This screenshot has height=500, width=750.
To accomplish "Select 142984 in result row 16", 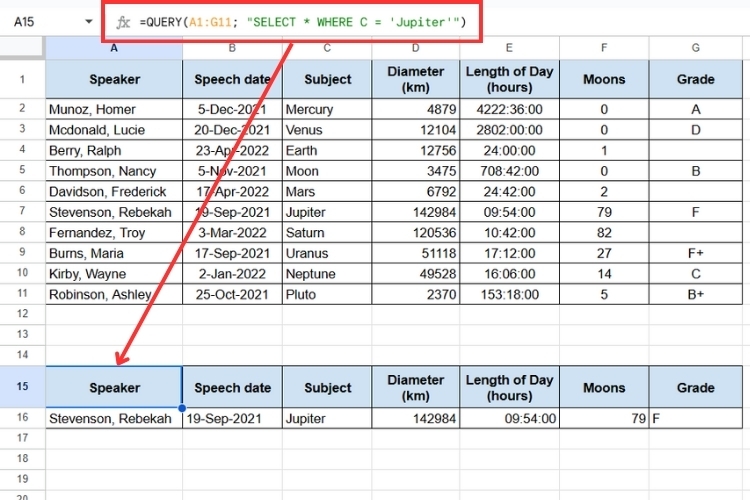I will click(x=416, y=418).
